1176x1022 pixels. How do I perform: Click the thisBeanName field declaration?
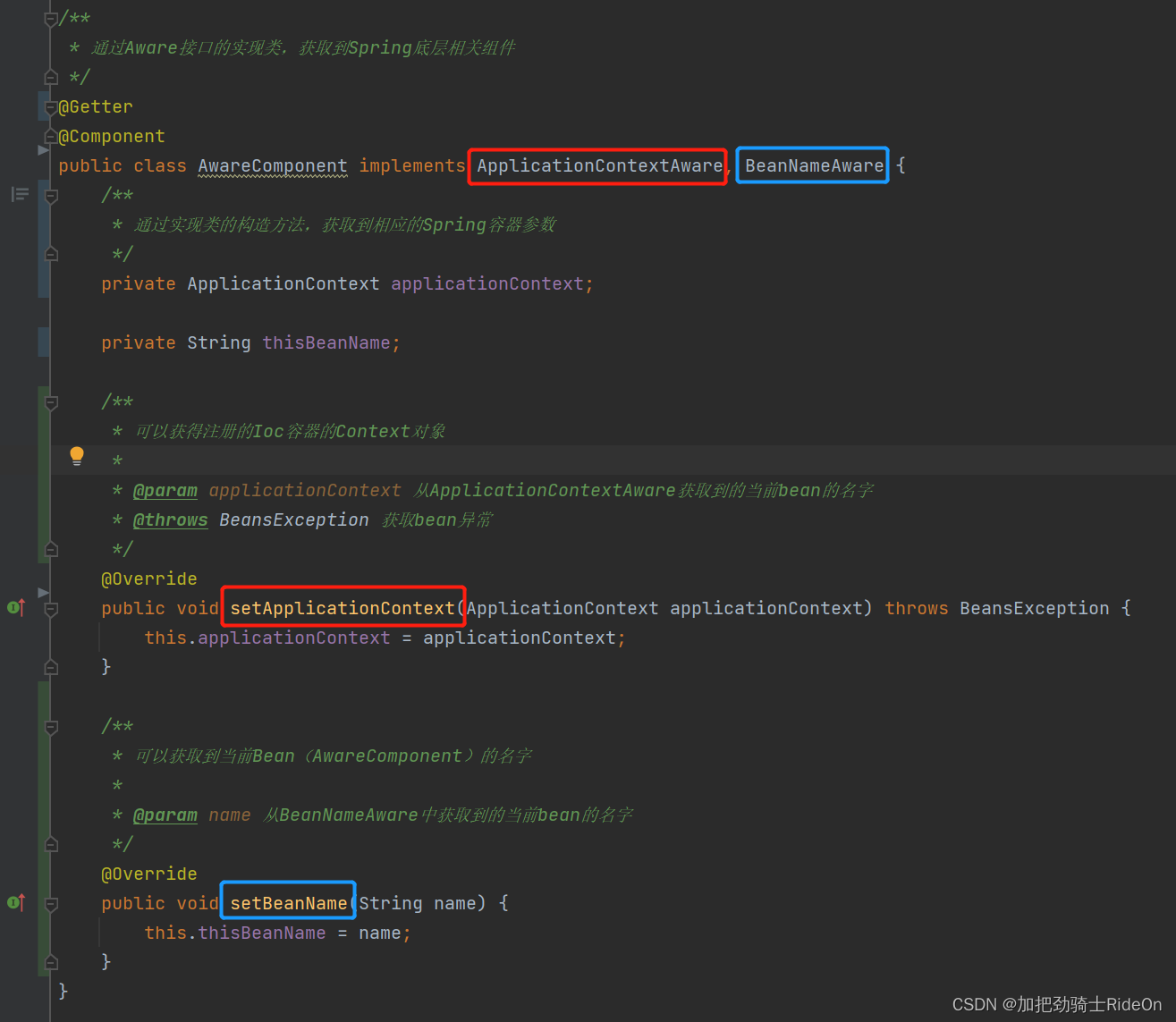(326, 343)
